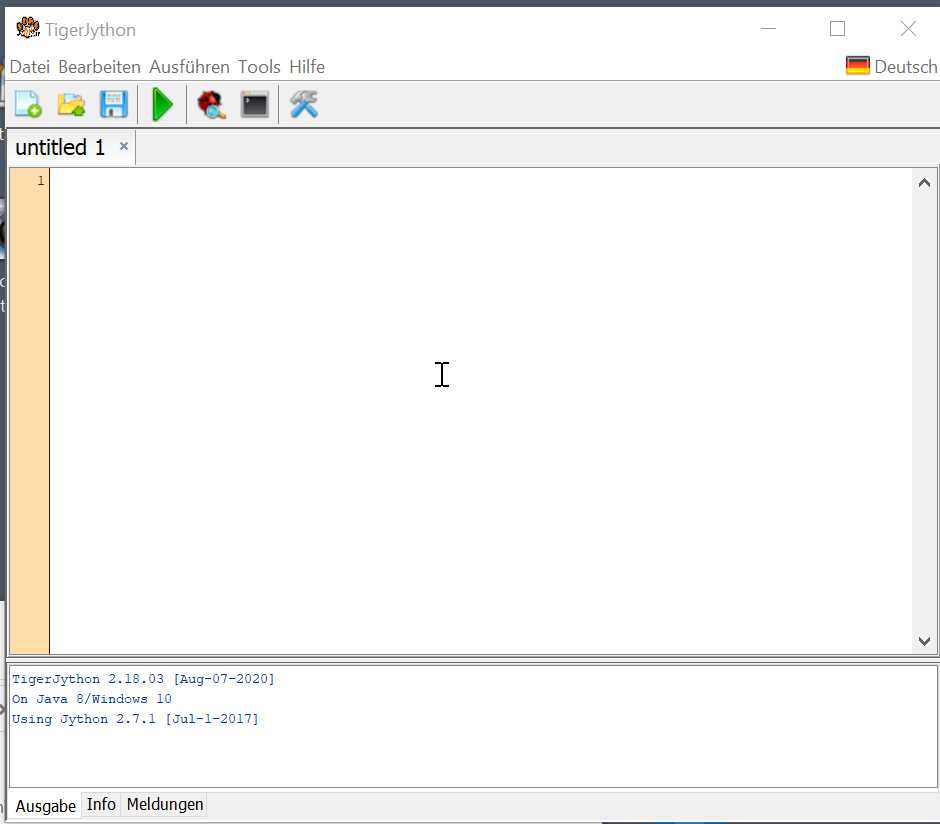This screenshot has height=824, width=940.
Task: Click the editor scrollbar up arrow
Action: point(924,182)
